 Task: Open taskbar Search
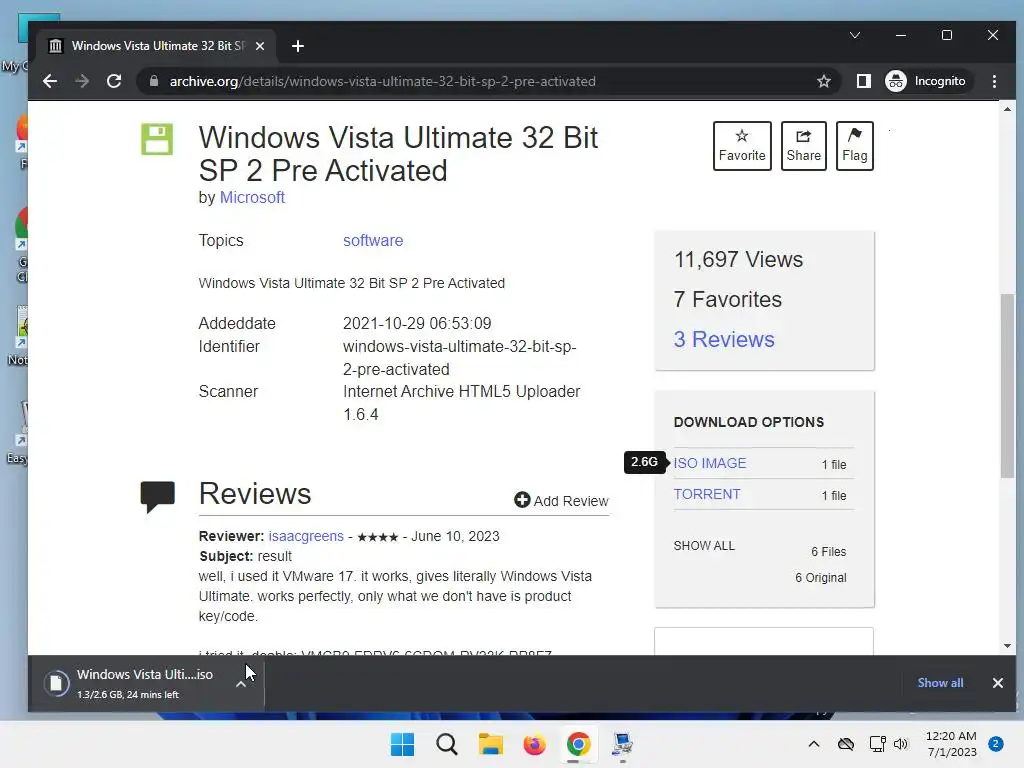point(447,744)
